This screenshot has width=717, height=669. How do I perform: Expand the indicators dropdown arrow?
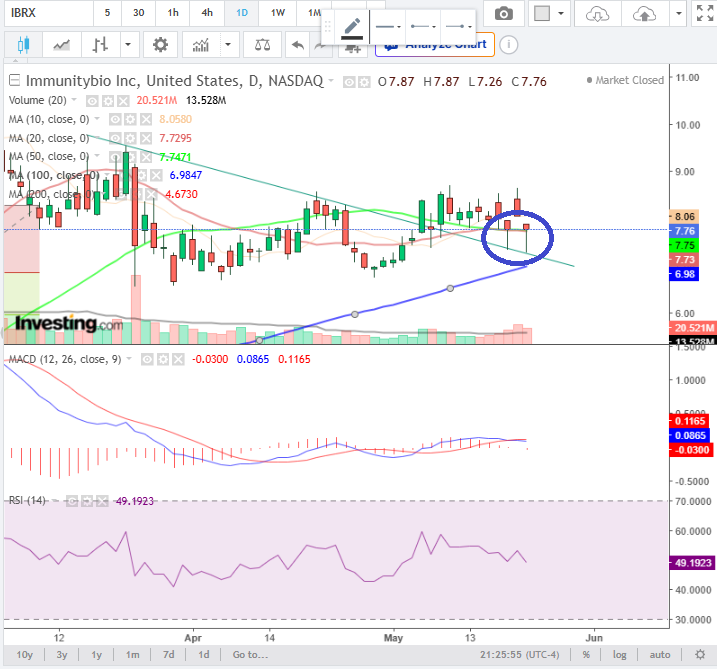click(x=228, y=45)
